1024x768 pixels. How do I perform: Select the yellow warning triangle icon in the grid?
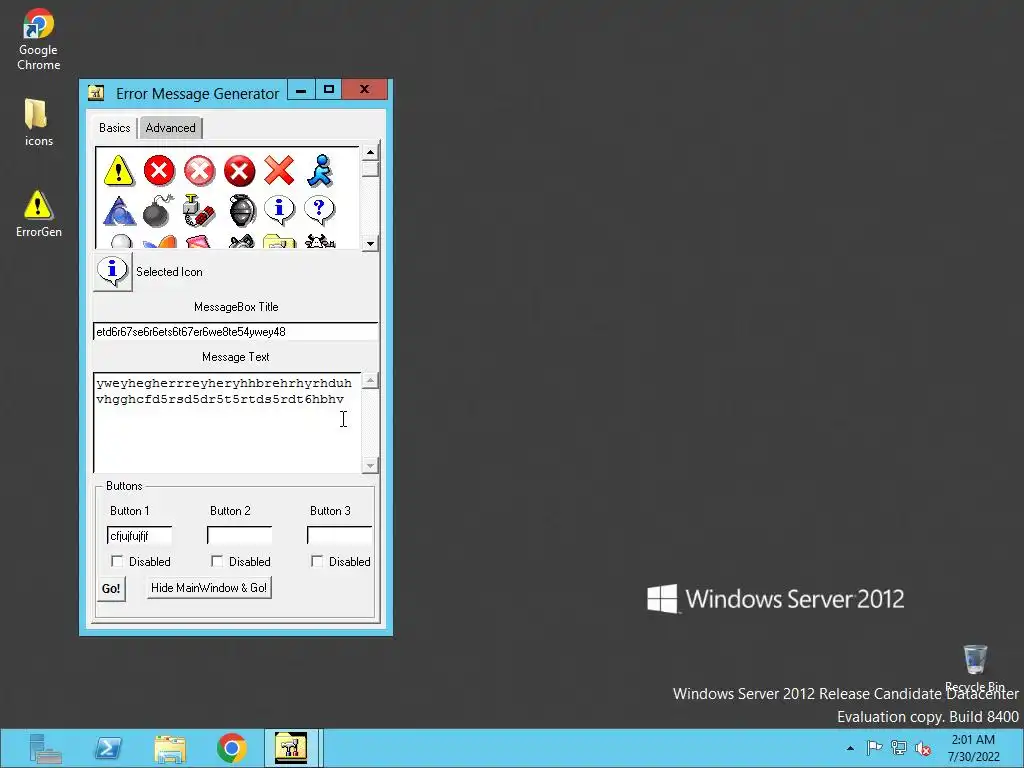(119, 171)
